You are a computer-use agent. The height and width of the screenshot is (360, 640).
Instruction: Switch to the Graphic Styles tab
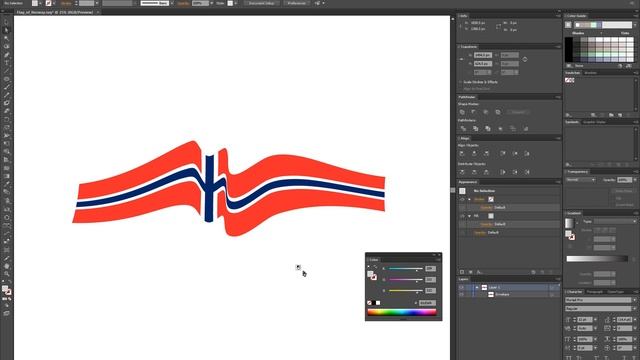coord(595,122)
